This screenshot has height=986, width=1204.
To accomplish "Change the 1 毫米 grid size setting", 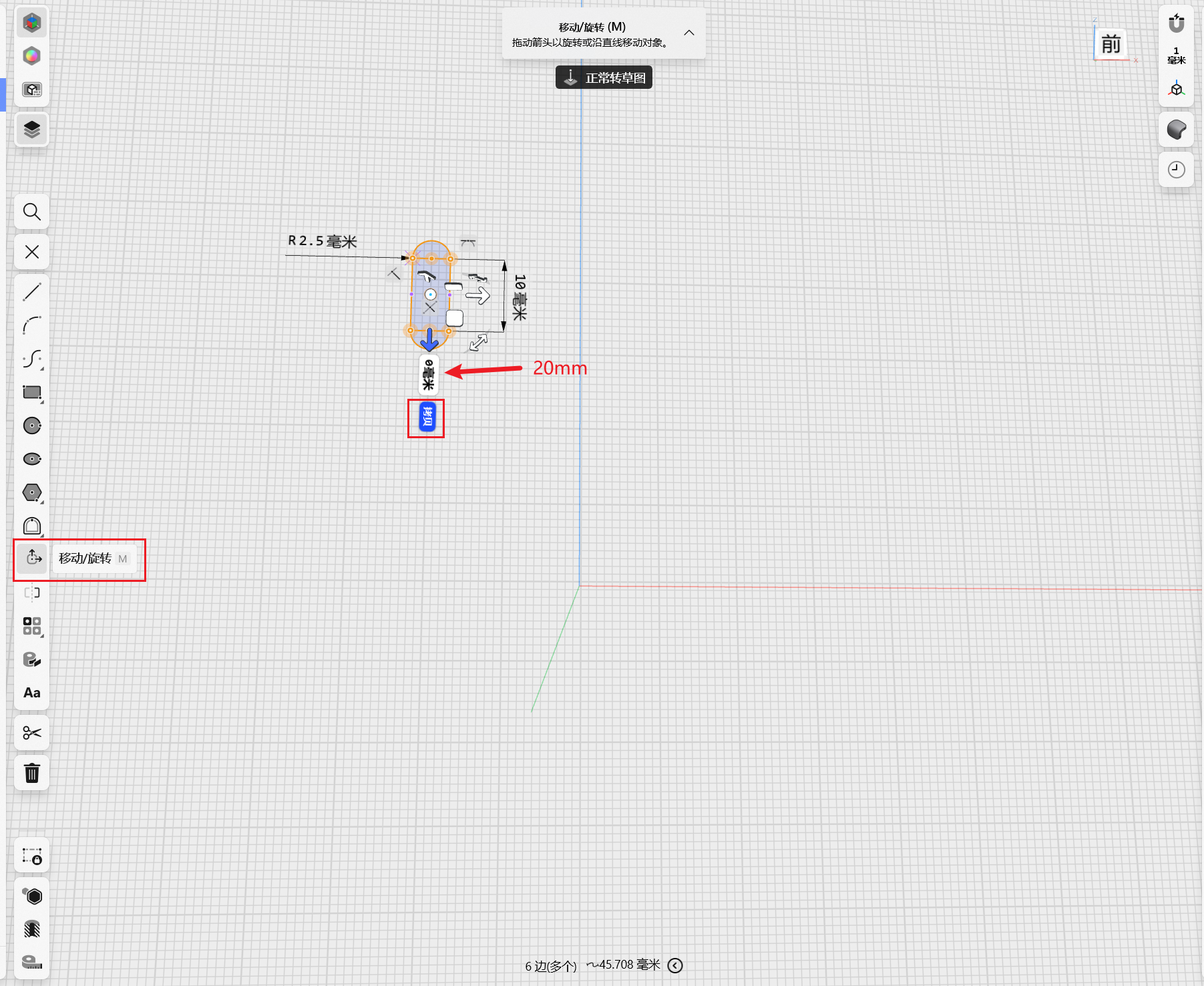I will tap(1176, 55).
